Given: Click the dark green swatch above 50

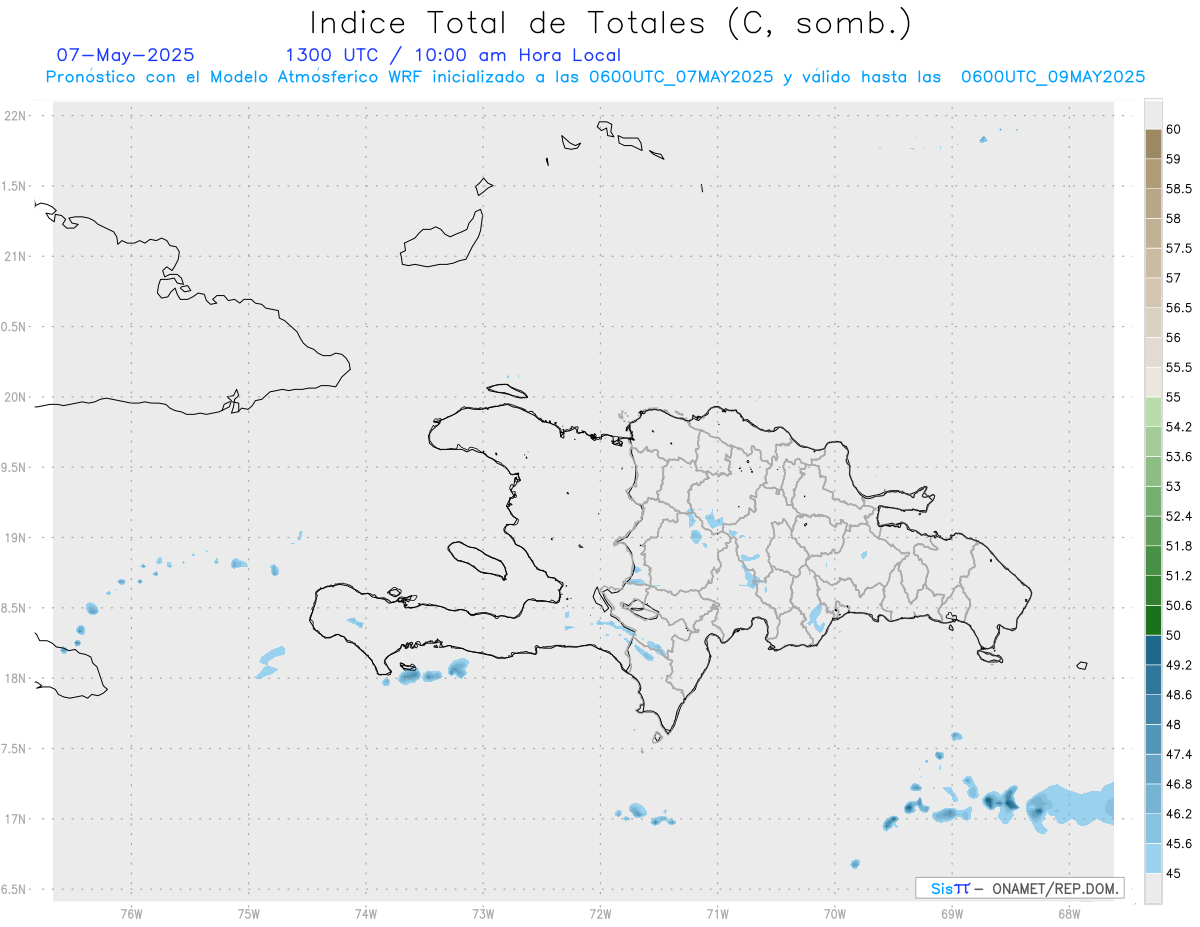Looking at the screenshot, I should tap(1153, 620).
